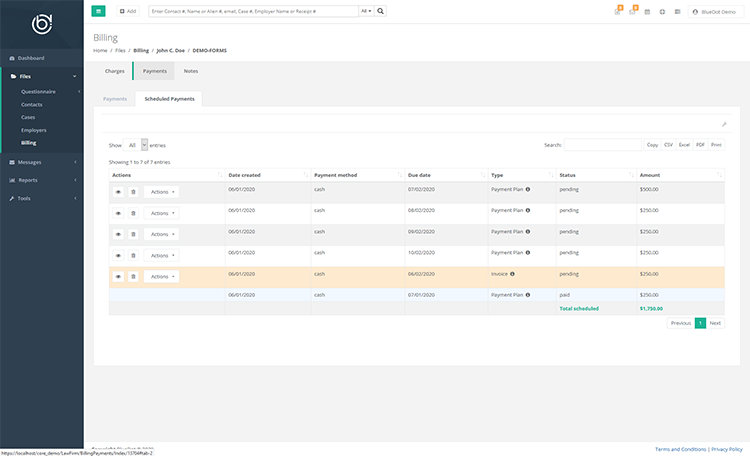Click the magnifier search button
Viewport: 750px width, 456px height.
pos(380,11)
